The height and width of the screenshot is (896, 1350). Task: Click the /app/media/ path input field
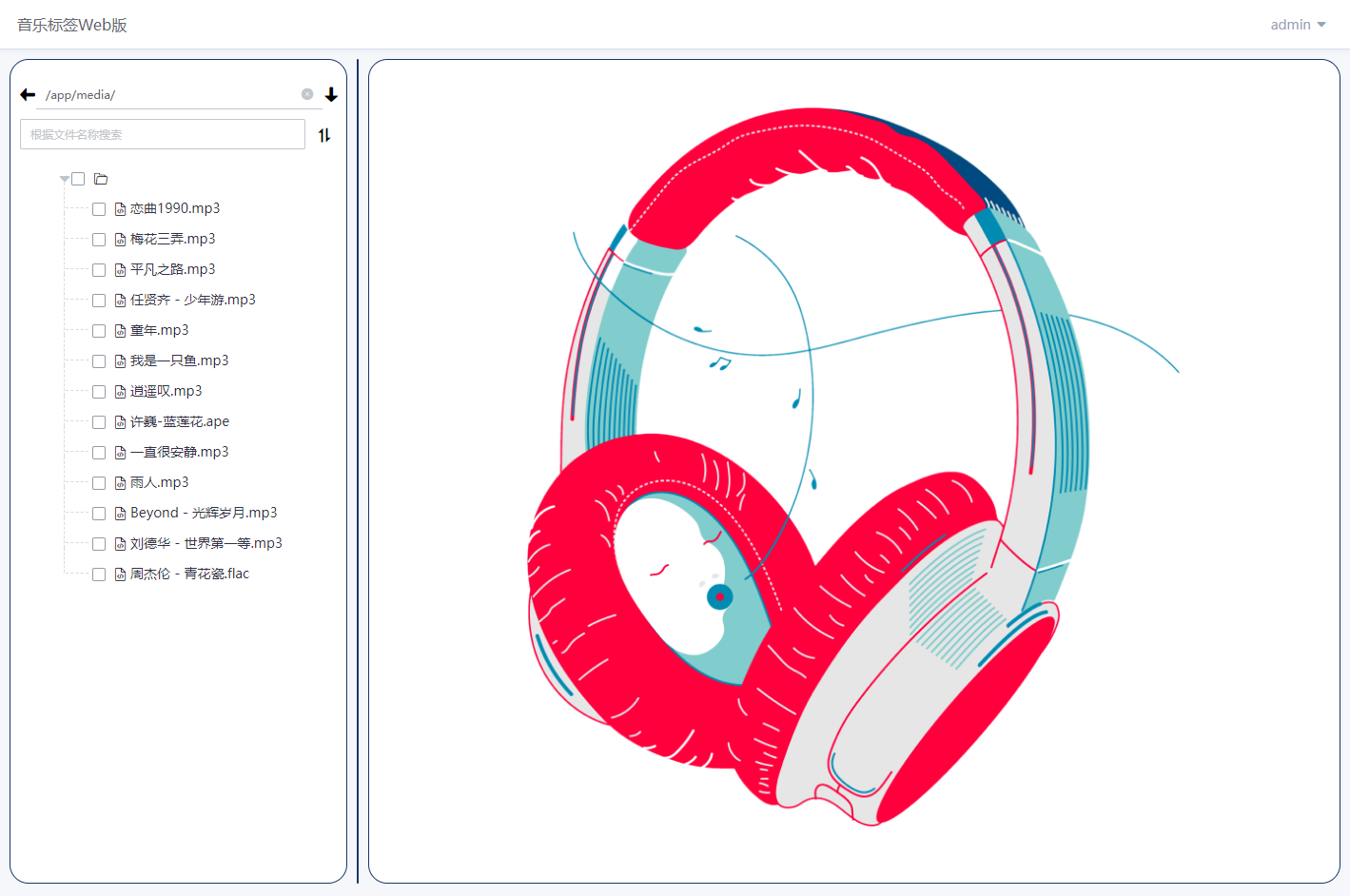[x=171, y=94]
